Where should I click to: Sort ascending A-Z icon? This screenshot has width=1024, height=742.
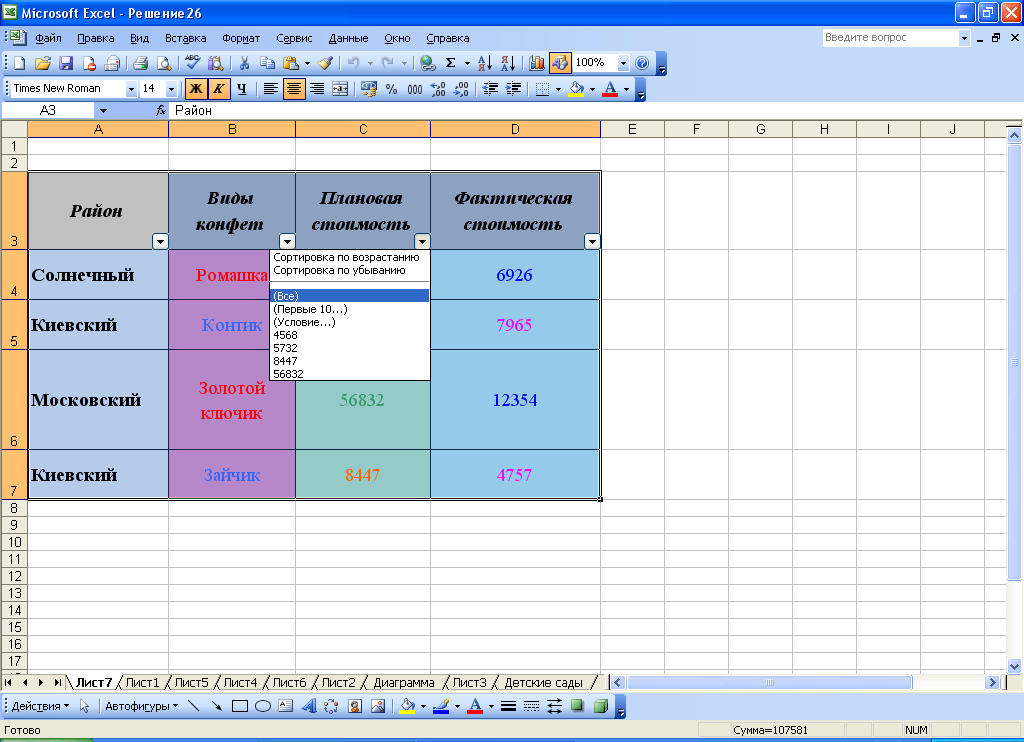pos(485,63)
